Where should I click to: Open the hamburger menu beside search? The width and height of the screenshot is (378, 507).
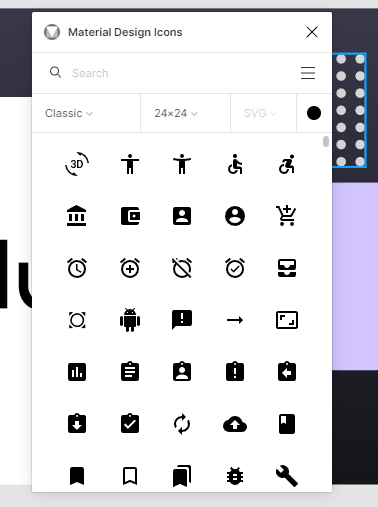point(308,73)
